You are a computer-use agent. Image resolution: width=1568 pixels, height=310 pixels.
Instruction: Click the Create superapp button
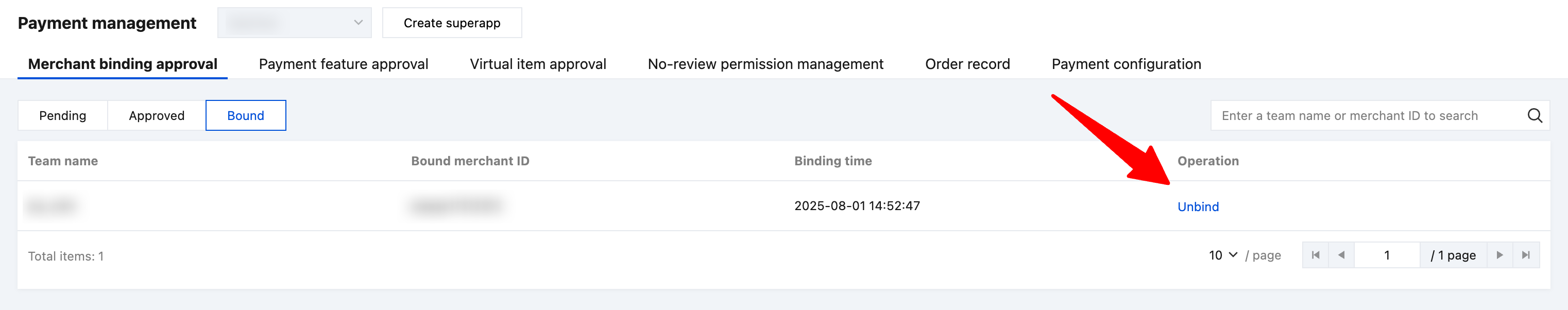tap(452, 23)
